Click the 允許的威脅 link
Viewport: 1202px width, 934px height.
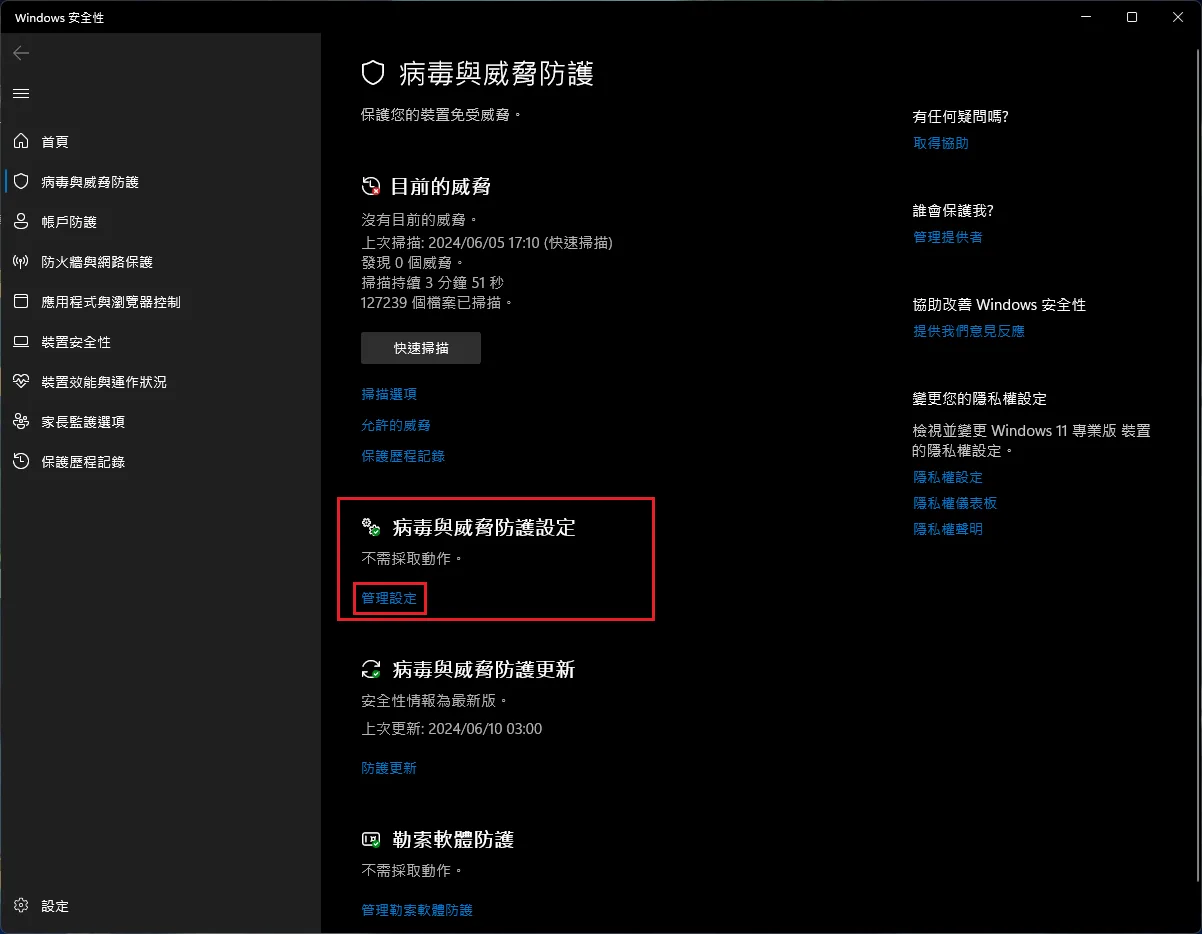click(x=396, y=425)
